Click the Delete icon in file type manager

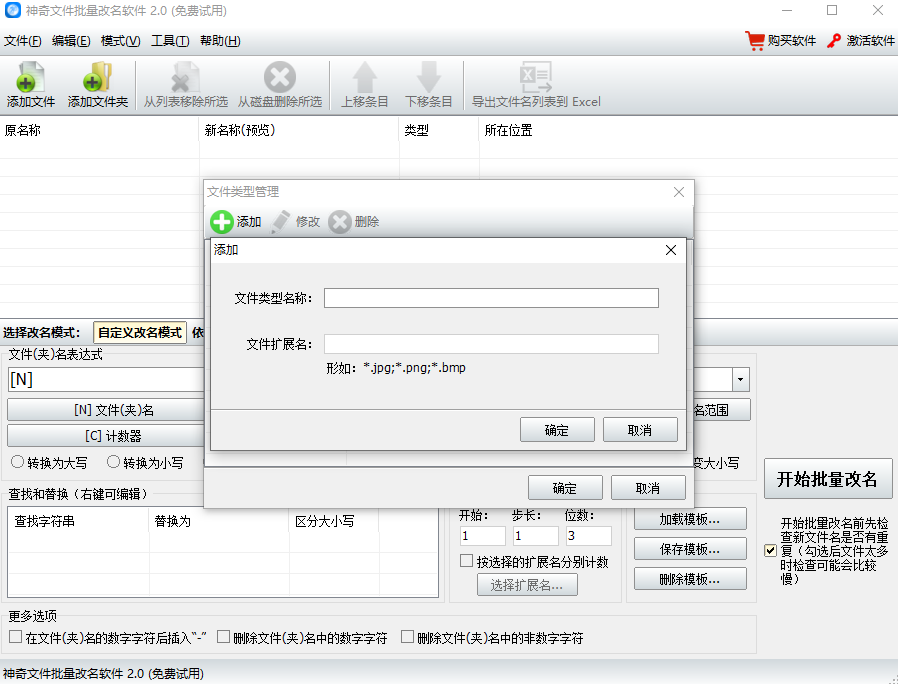pyautogui.click(x=340, y=222)
